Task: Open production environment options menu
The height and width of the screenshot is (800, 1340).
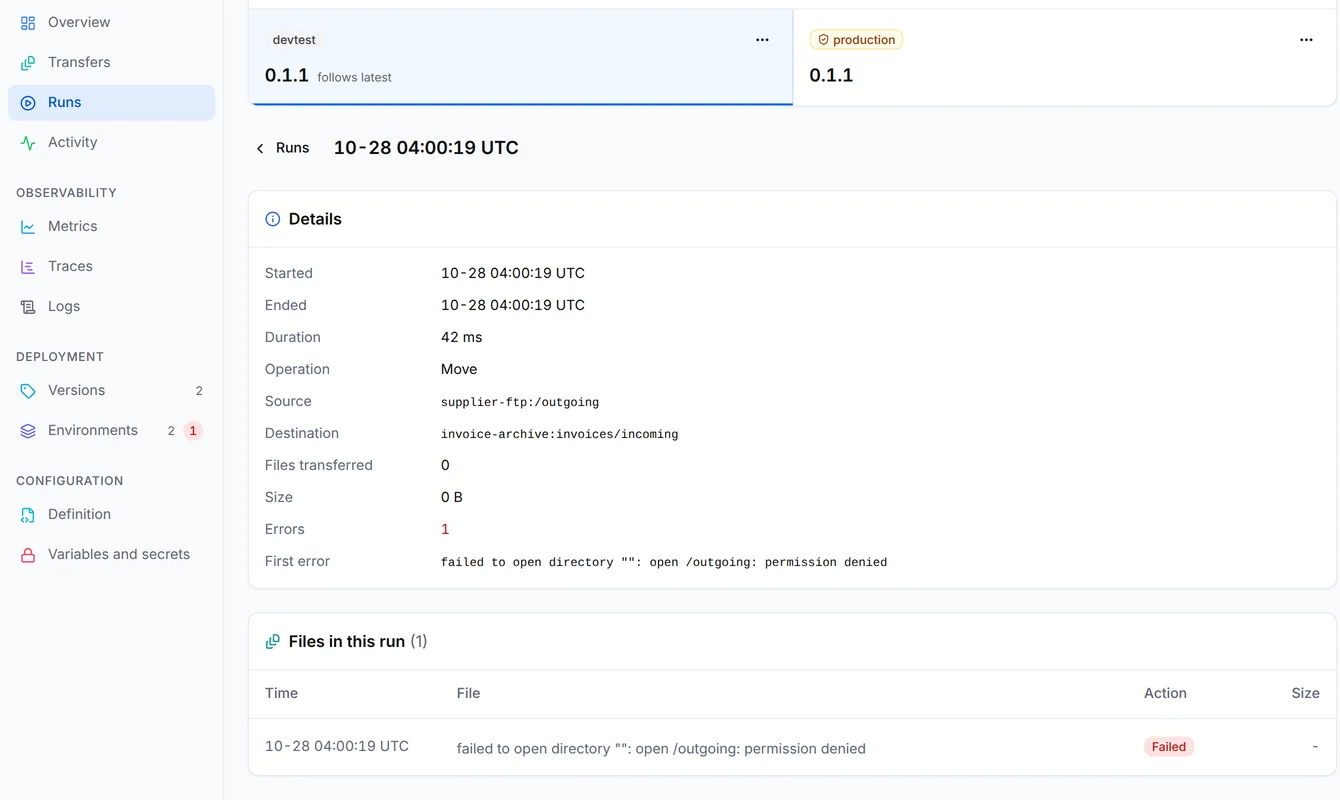Action: (1306, 40)
